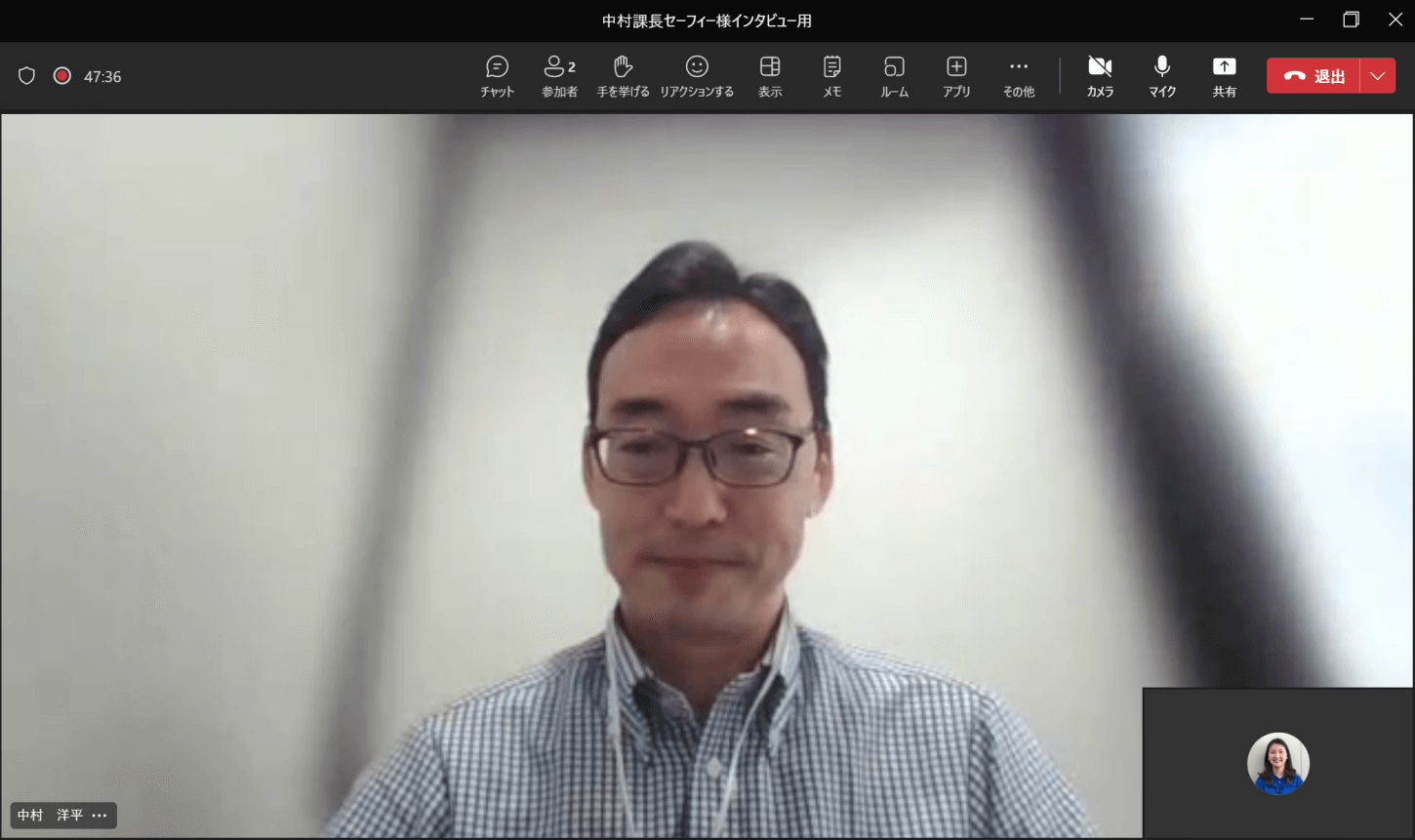Open the チャット (chat) panel
This screenshot has height=840, width=1415.
[497, 76]
